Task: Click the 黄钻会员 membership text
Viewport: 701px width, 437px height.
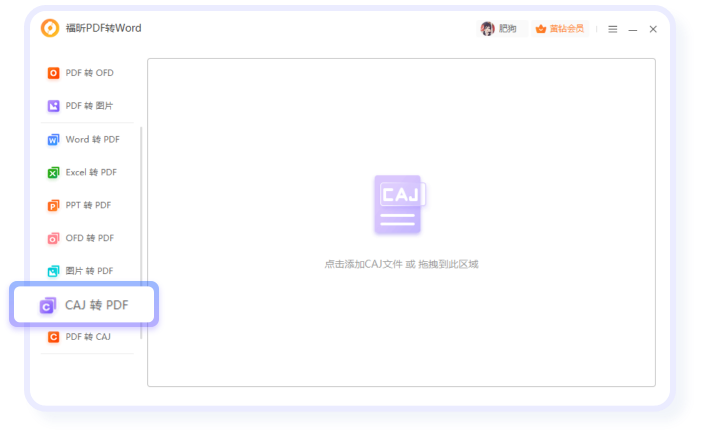Action: pos(566,29)
